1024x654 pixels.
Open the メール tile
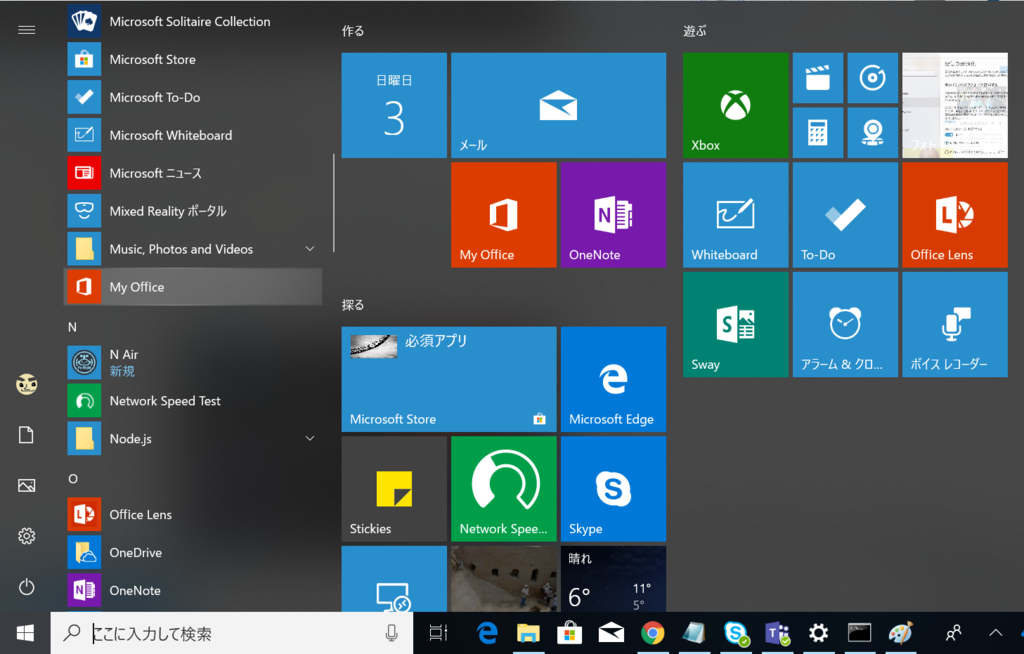pos(558,105)
